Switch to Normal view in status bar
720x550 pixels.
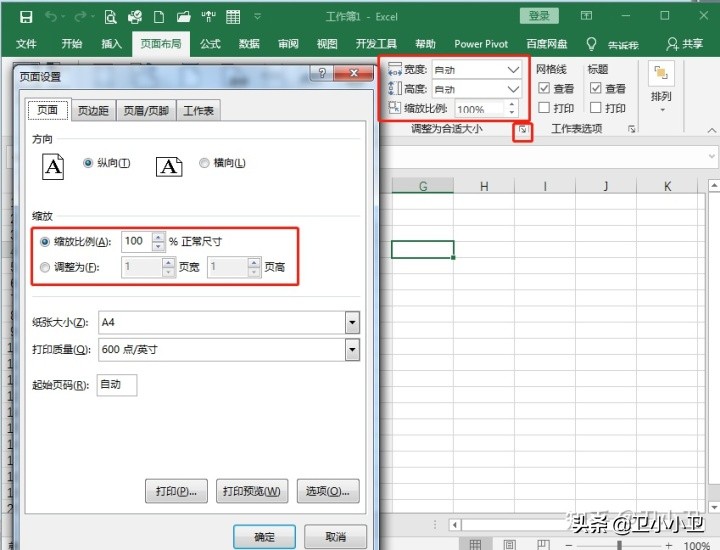coord(475,544)
